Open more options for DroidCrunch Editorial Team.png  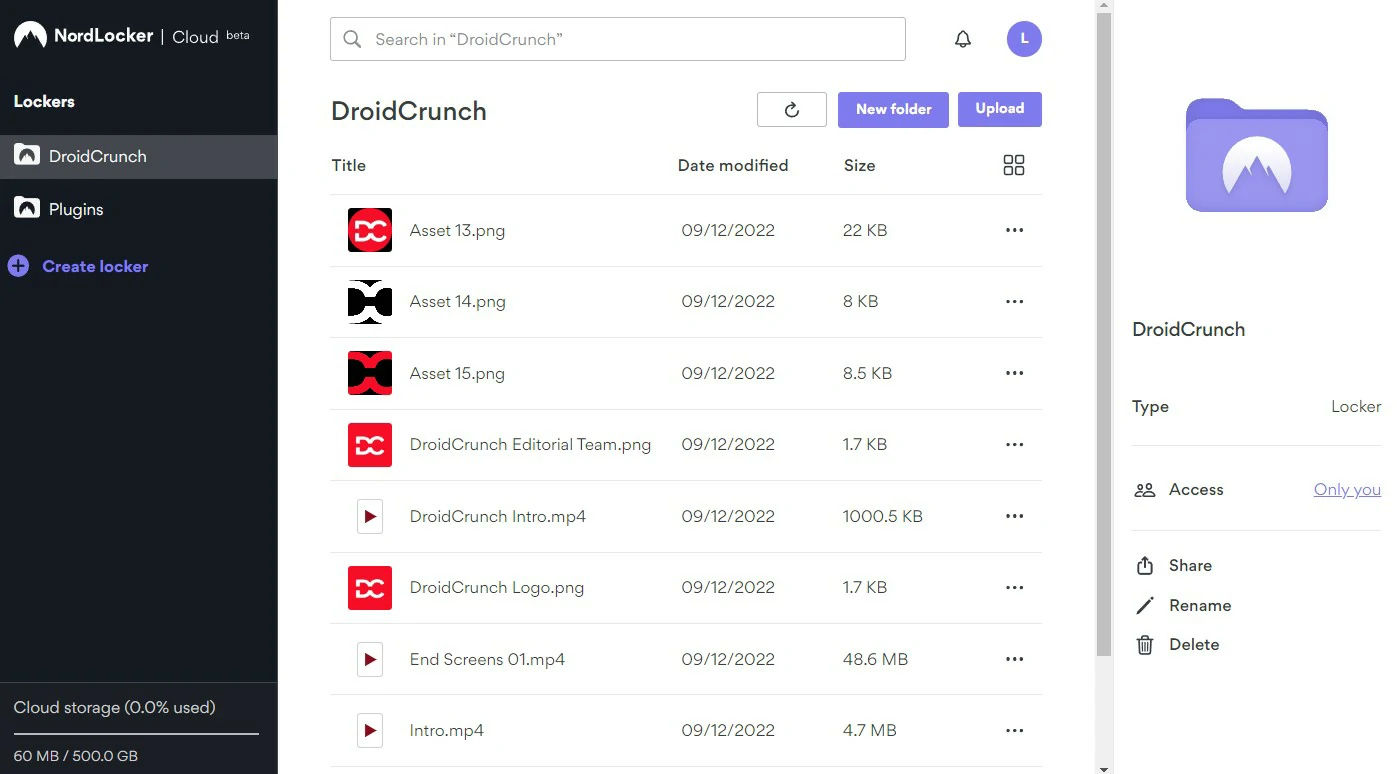(x=1014, y=444)
